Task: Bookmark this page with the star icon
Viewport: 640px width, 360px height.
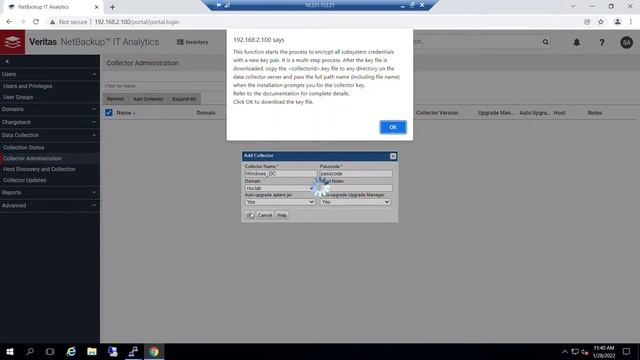Action: tap(601, 22)
